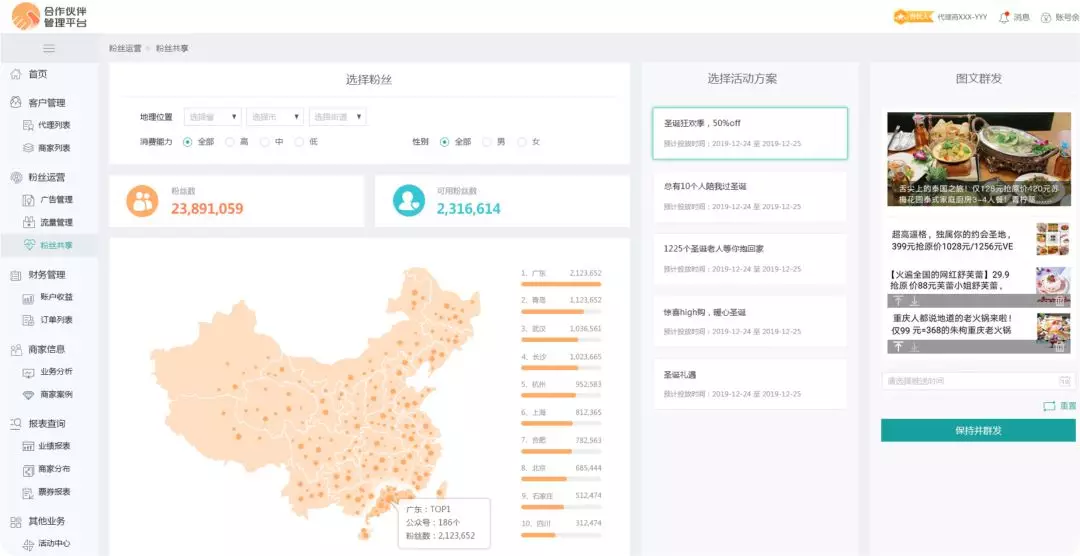Image resolution: width=1080 pixels, height=556 pixels.
Task: Click the 上海 ranking progress bar
Action: coord(561,423)
